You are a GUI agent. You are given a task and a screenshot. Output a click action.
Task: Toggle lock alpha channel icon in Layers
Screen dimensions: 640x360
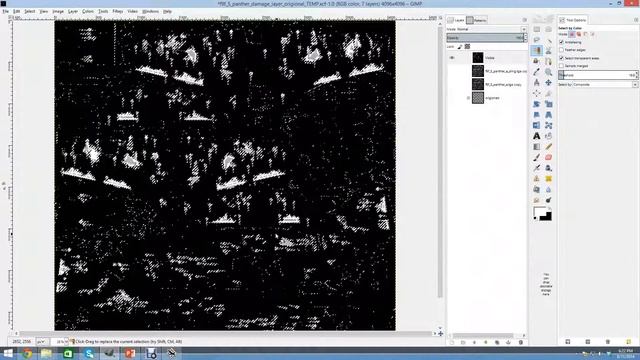467,47
